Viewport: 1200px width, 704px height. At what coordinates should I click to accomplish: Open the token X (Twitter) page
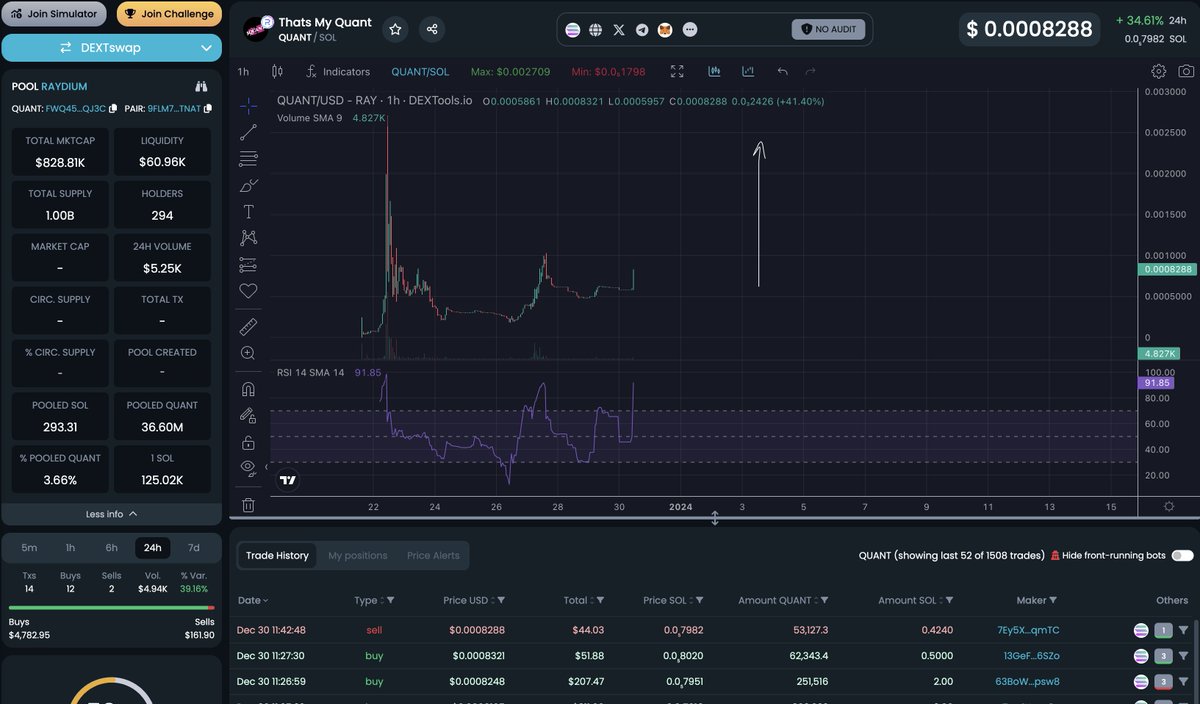click(619, 30)
